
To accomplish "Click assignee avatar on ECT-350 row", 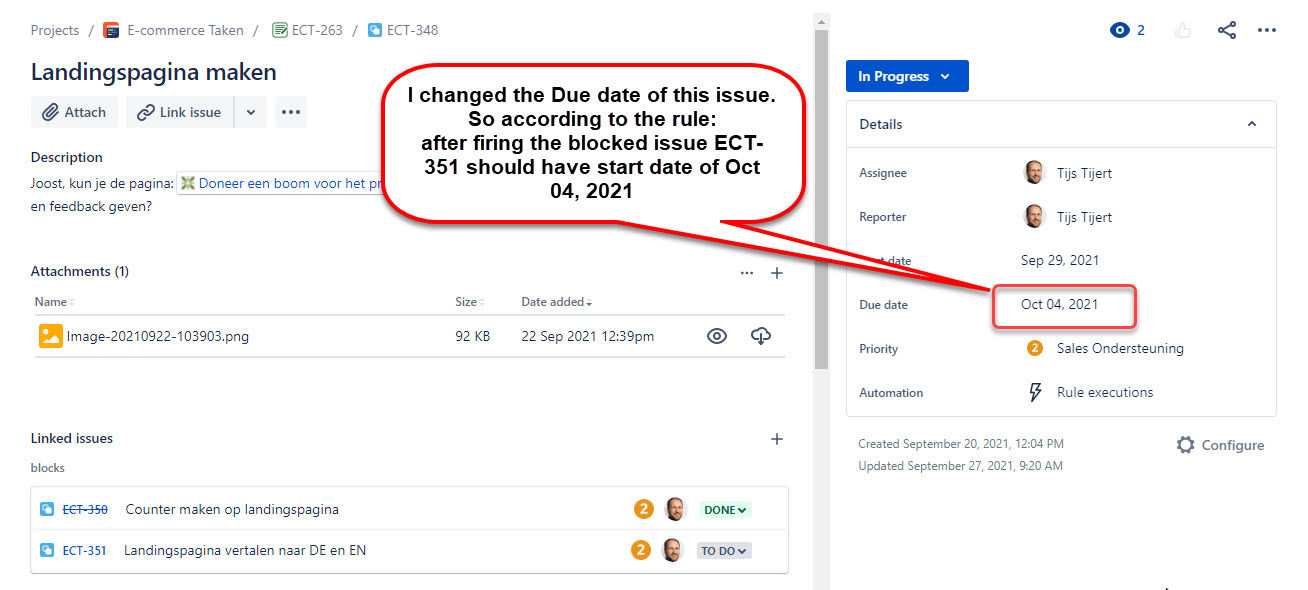I will 676,509.
